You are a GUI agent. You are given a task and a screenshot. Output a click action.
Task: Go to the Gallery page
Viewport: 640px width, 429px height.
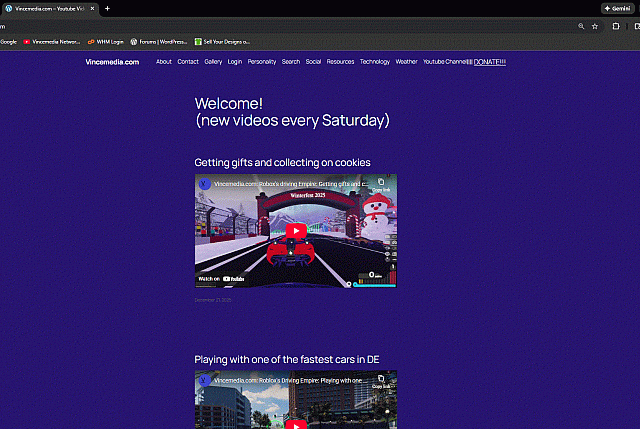click(x=213, y=62)
